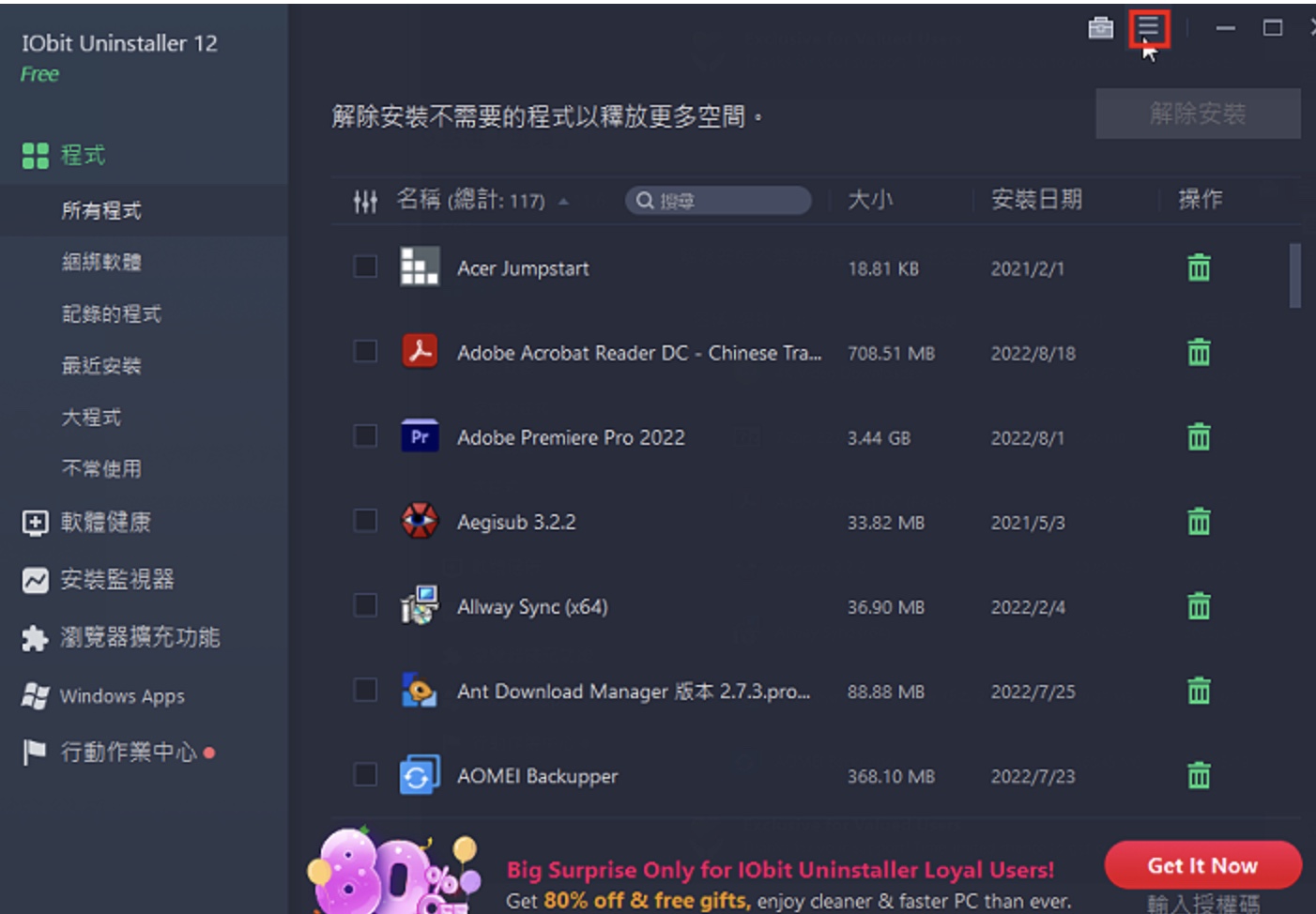
Task: Click the Ant Download Manager app icon
Action: tap(420, 691)
